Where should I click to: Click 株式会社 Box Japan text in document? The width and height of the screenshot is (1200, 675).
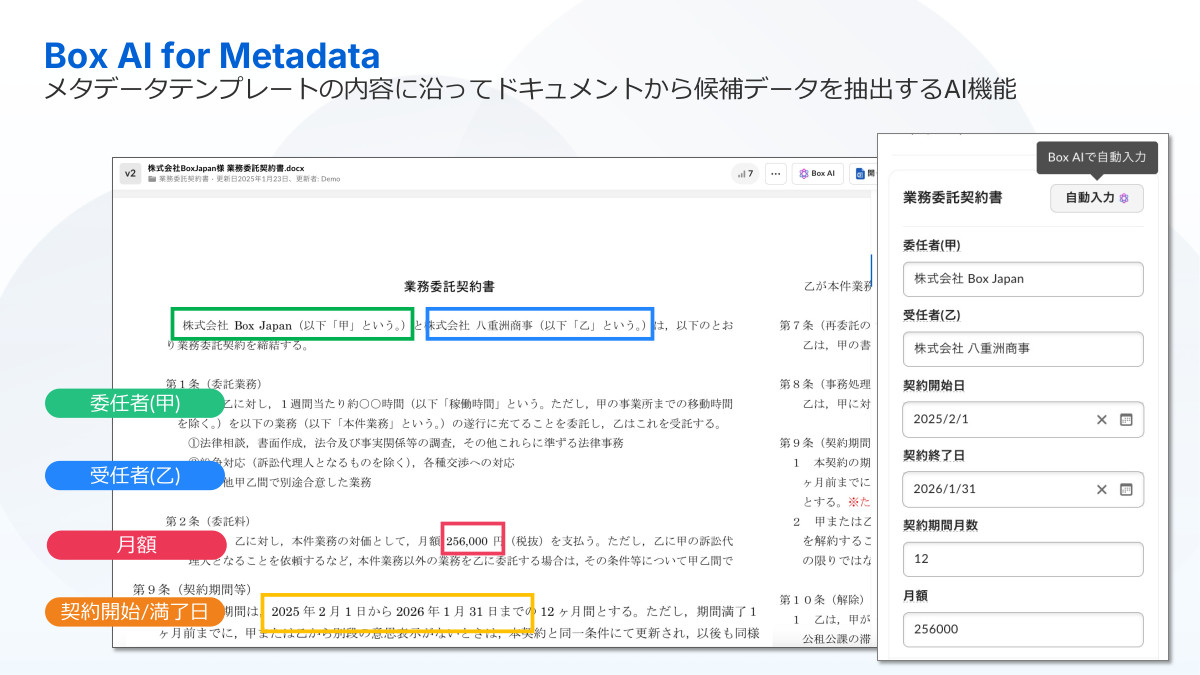237,325
